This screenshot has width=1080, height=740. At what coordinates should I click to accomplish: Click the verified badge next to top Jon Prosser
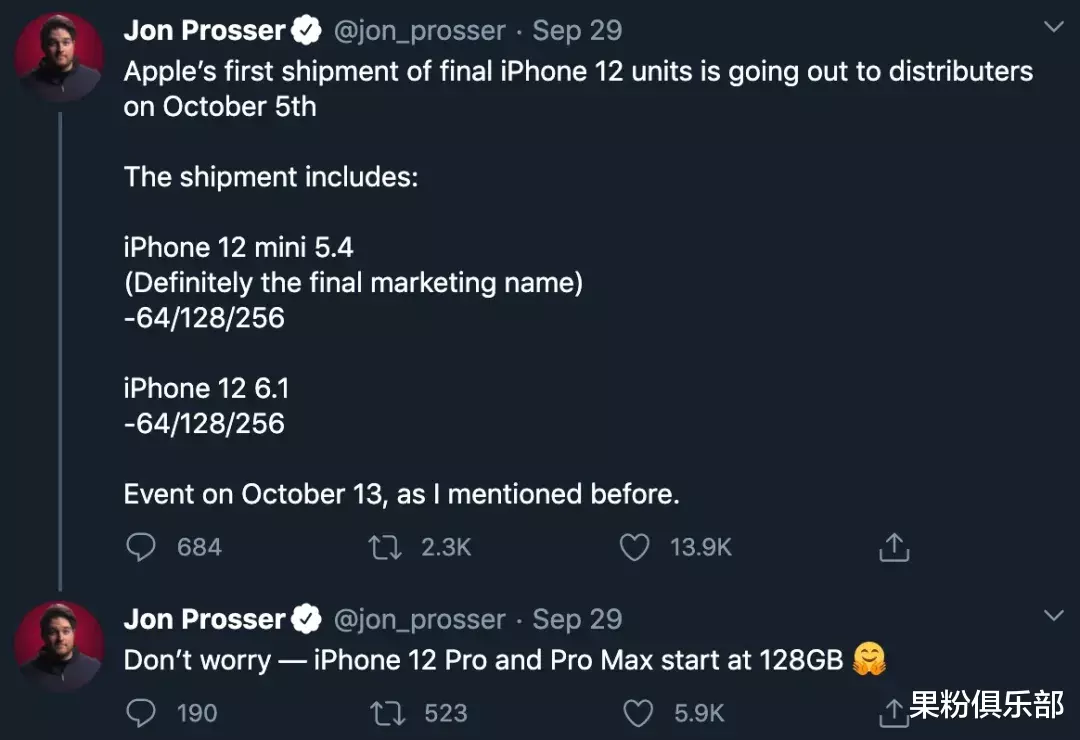click(306, 30)
